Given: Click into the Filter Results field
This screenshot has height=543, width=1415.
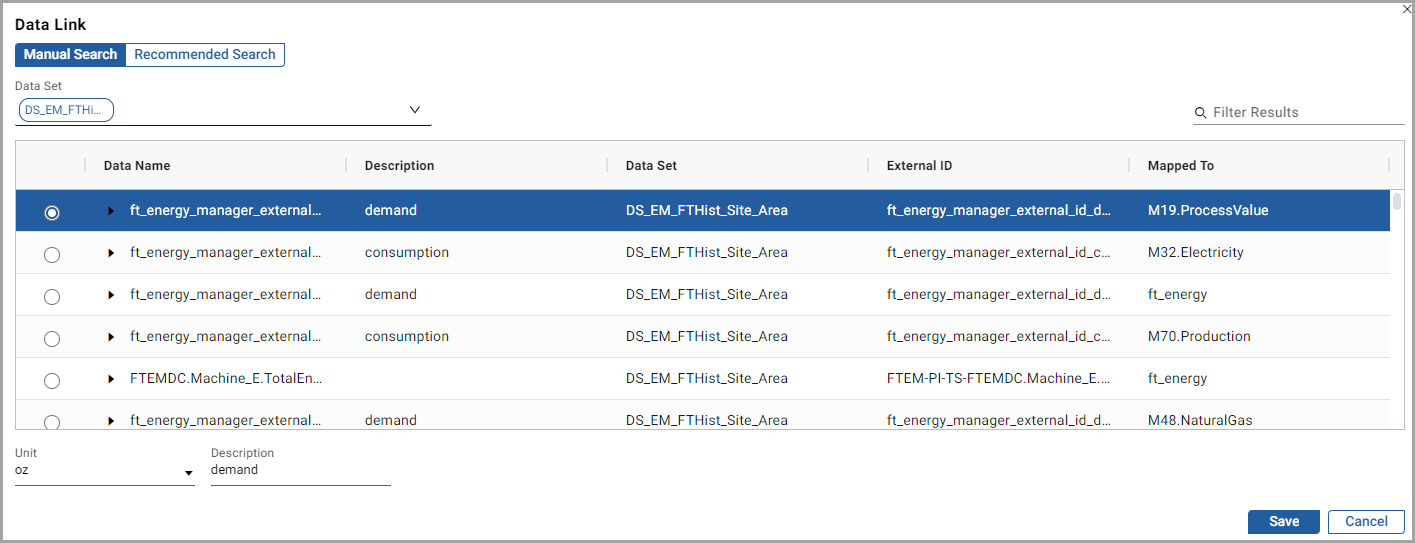Looking at the screenshot, I should click(x=1305, y=113).
